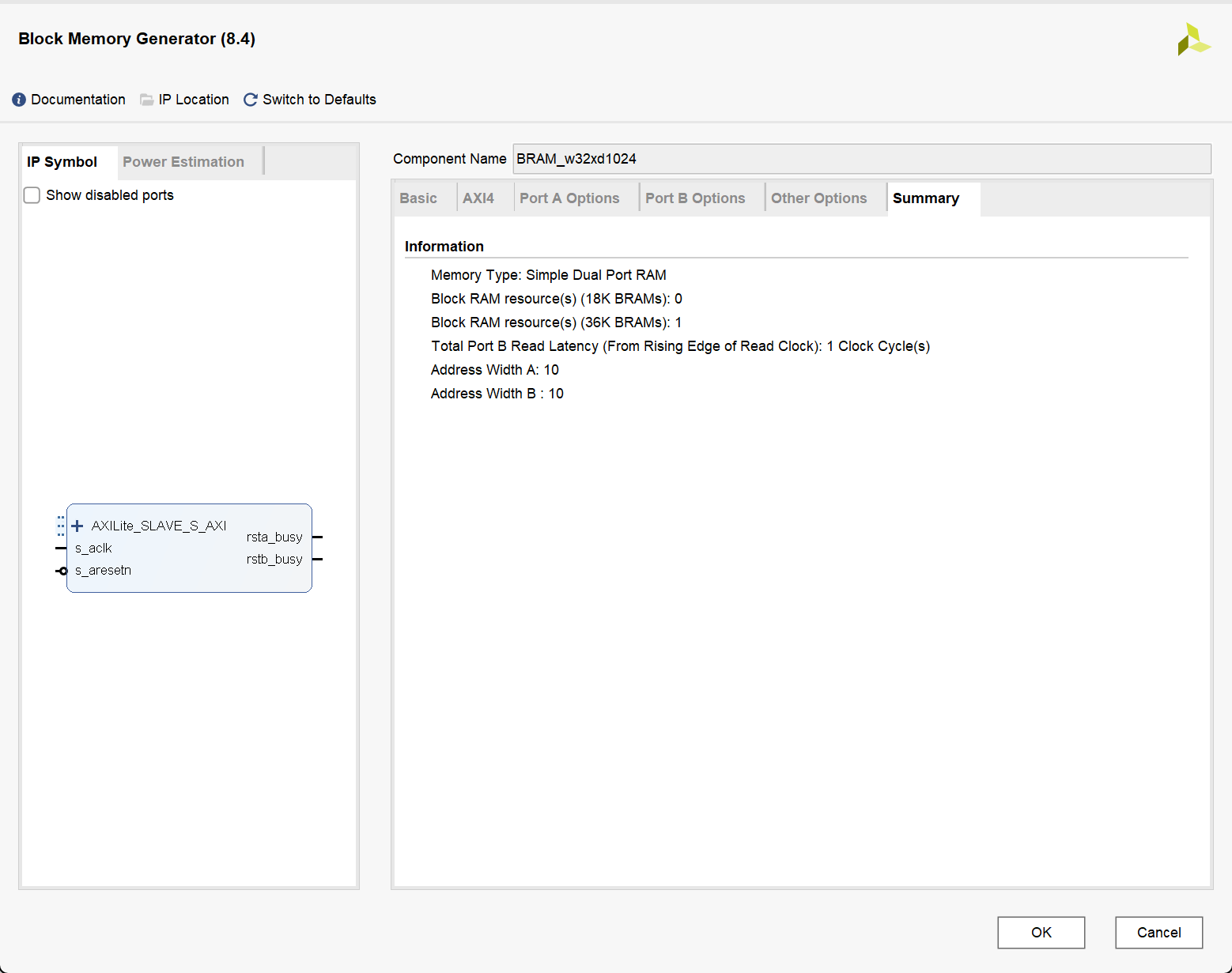
Task: Click the 18K BRAMs resource line
Action: pyautogui.click(x=557, y=299)
